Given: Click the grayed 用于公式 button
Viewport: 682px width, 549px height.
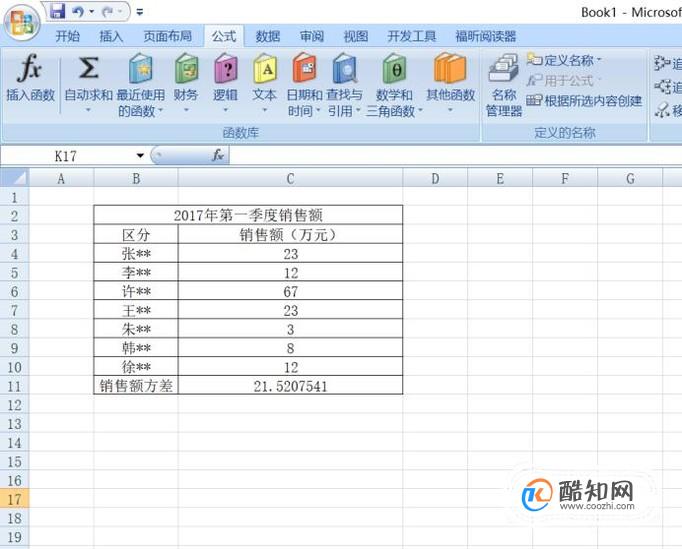Looking at the screenshot, I should [x=563, y=80].
